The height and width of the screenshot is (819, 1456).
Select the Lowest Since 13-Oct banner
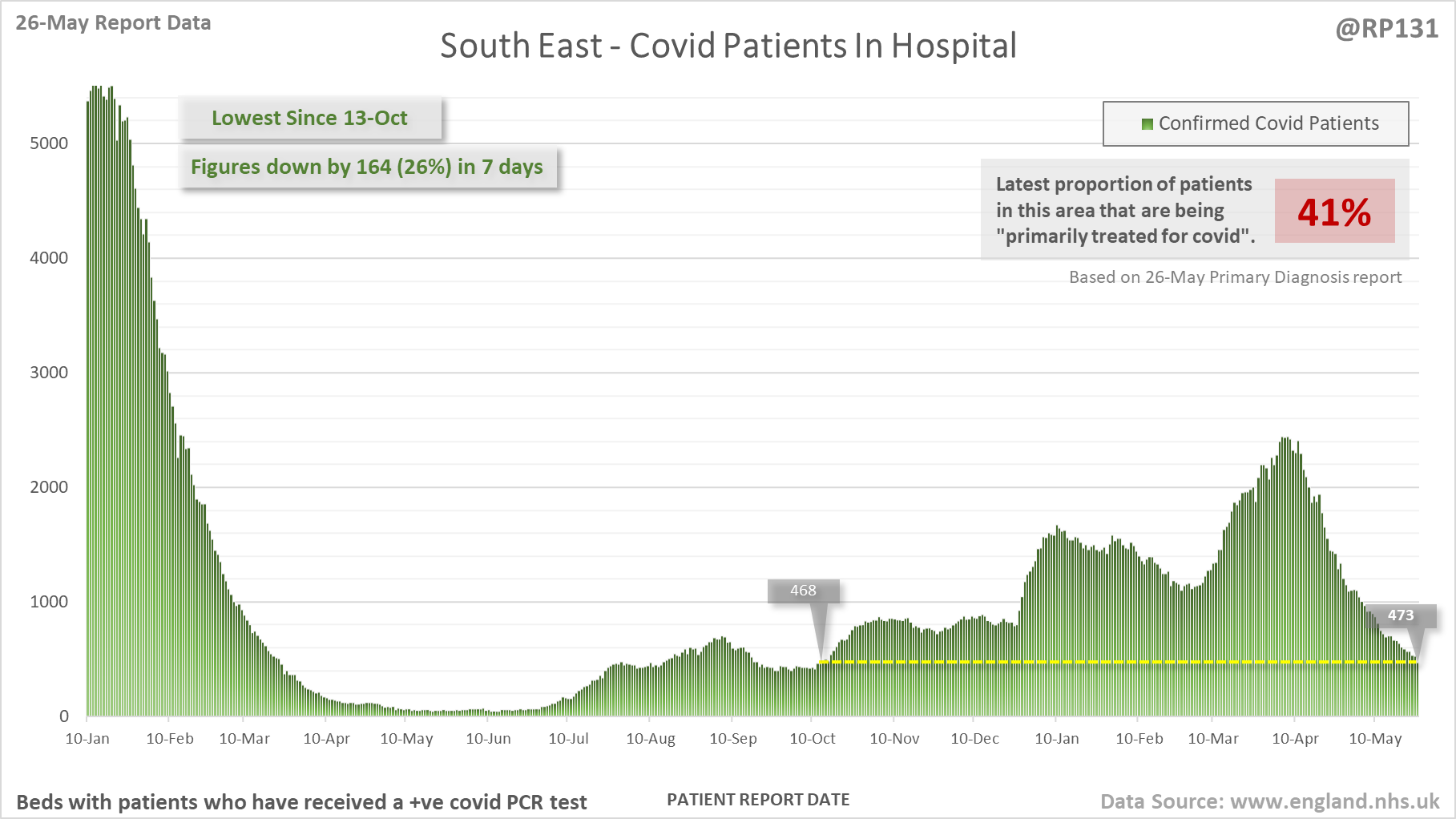pos(309,118)
